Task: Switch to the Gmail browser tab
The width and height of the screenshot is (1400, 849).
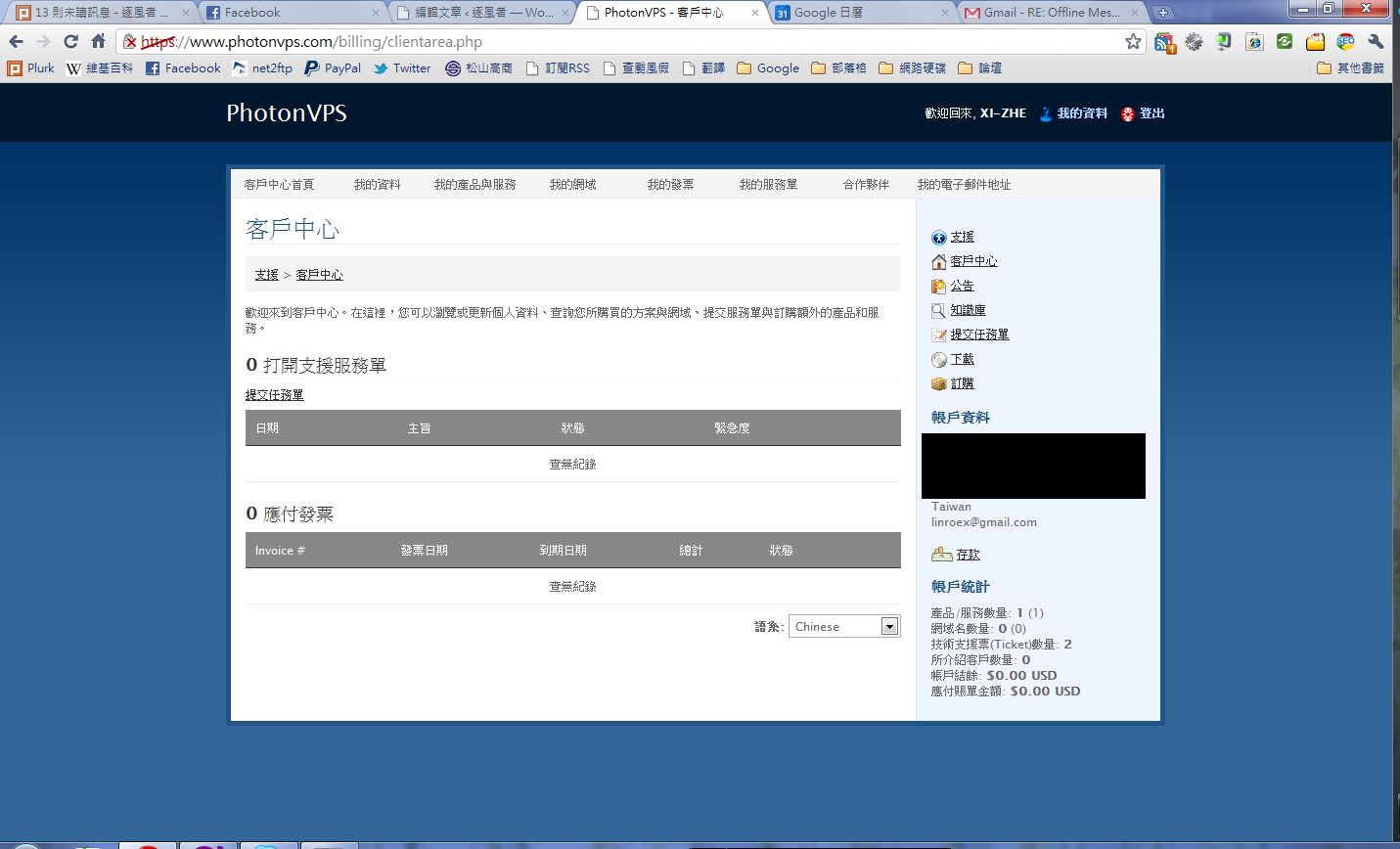Action: tap(1052, 13)
